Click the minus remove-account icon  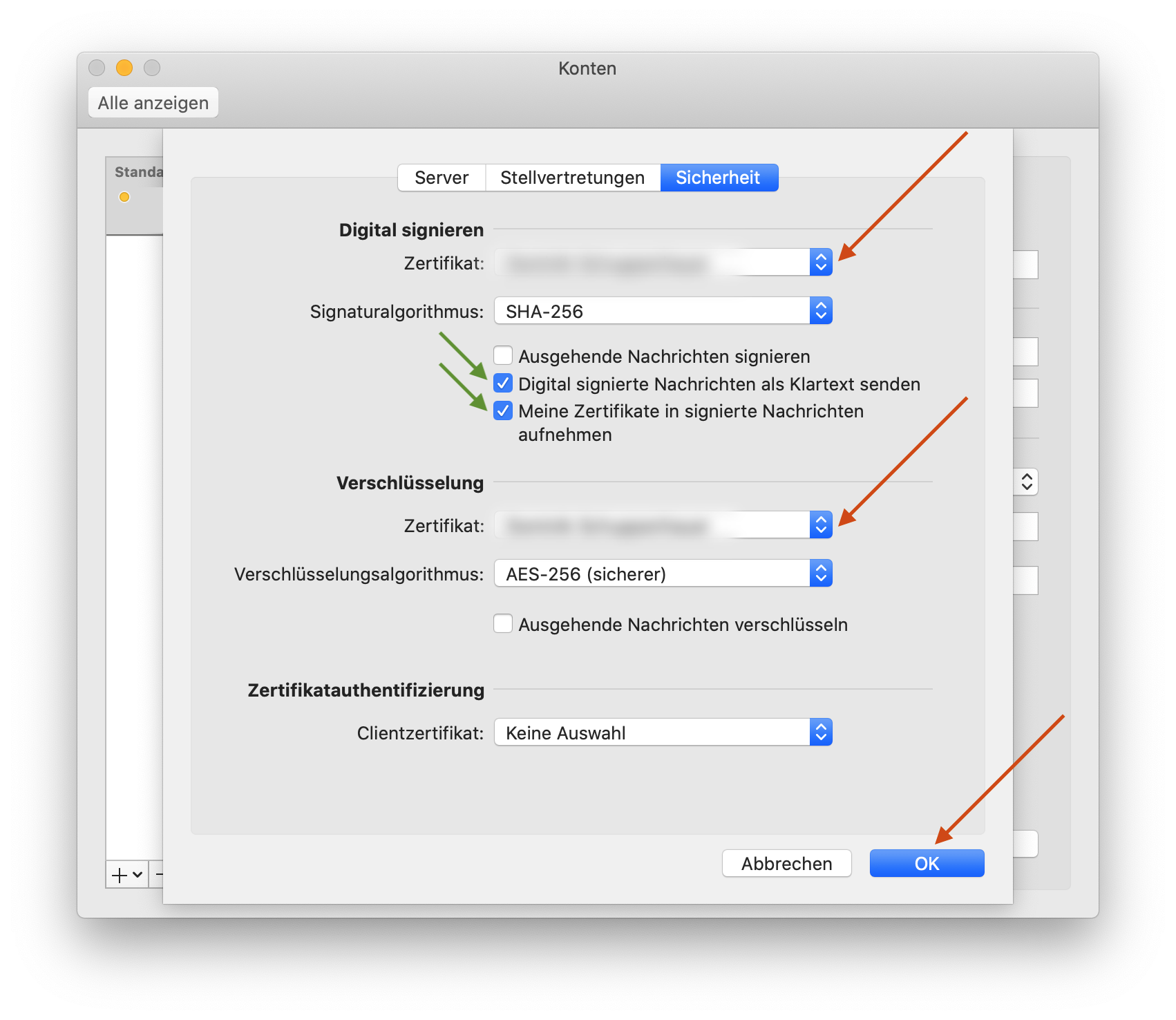pyautogui.click(x=159, y=875)
